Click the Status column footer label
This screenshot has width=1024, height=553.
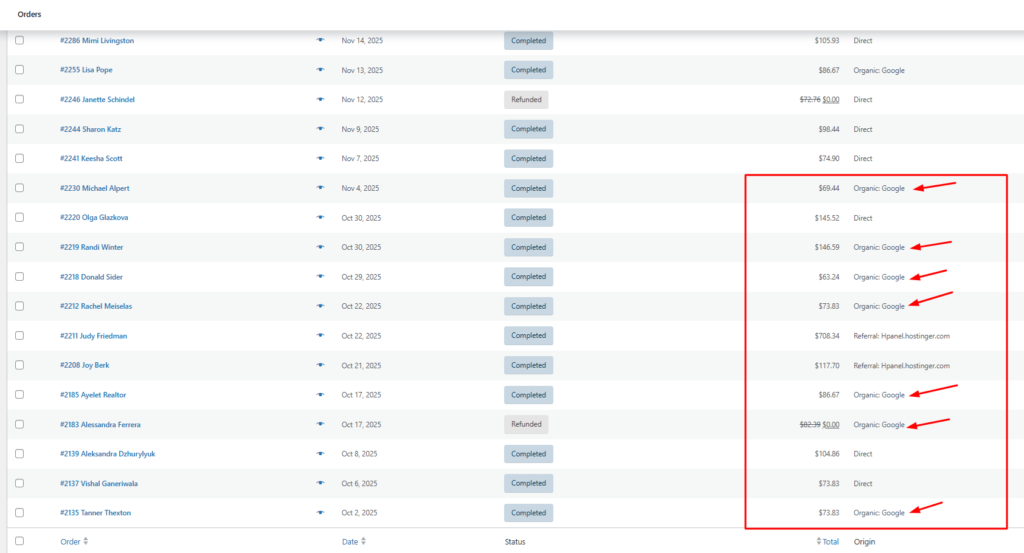[515, 541]
